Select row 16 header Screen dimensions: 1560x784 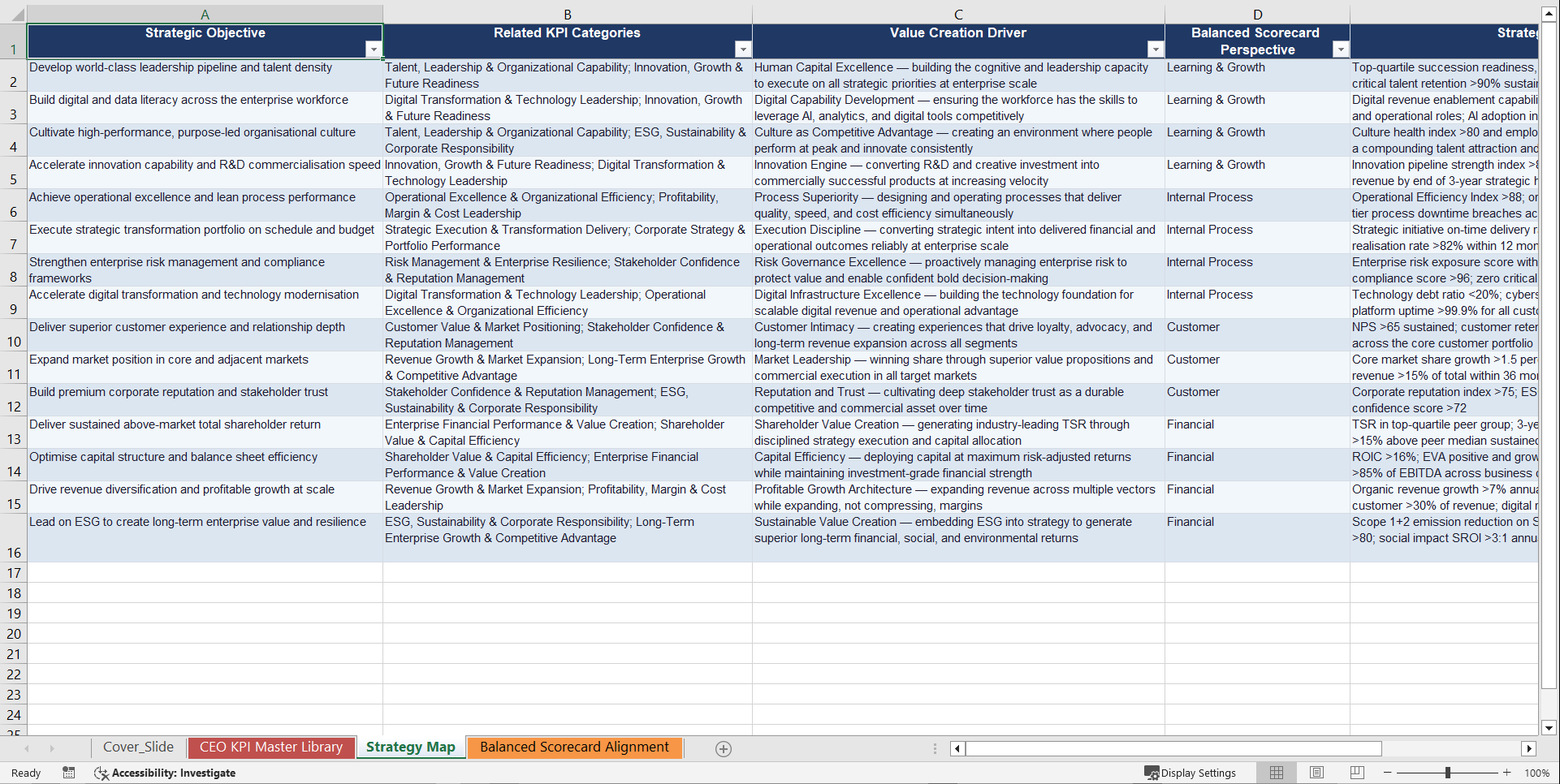[14, 537]
